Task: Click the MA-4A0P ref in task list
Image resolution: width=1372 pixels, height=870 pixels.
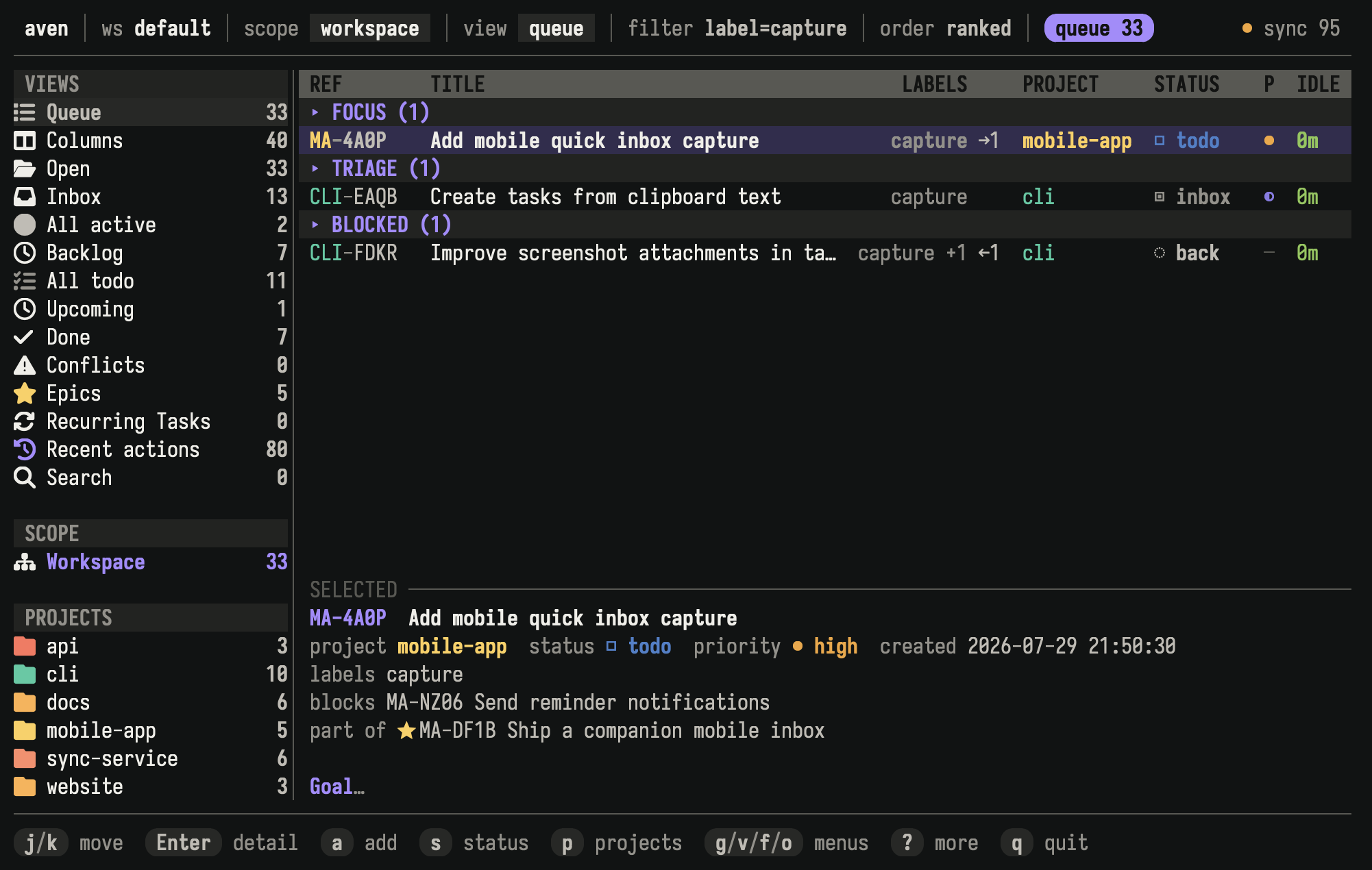Action: tap(348, 140)
